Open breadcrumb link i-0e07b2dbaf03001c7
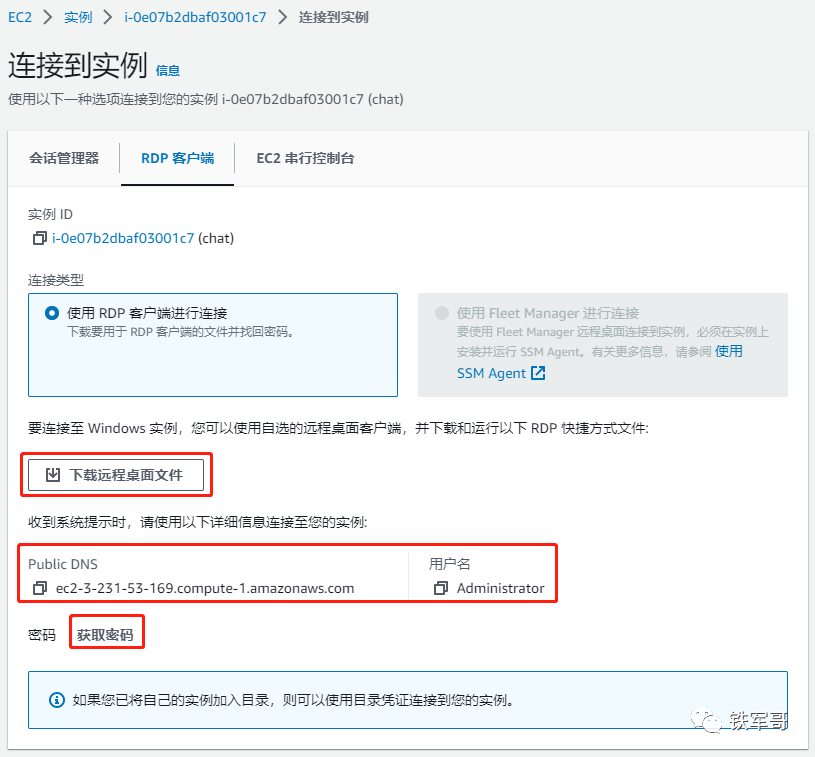Viewport: 815px width, 757px height. [x=195, y=17]
